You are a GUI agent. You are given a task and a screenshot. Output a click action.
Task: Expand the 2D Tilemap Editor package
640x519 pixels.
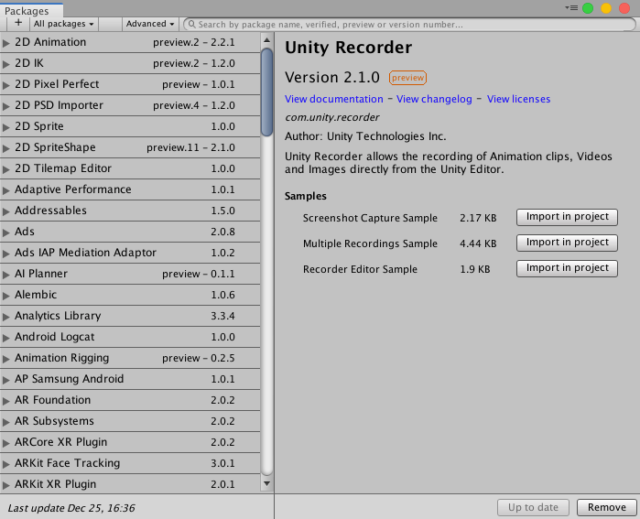(6, 169)
